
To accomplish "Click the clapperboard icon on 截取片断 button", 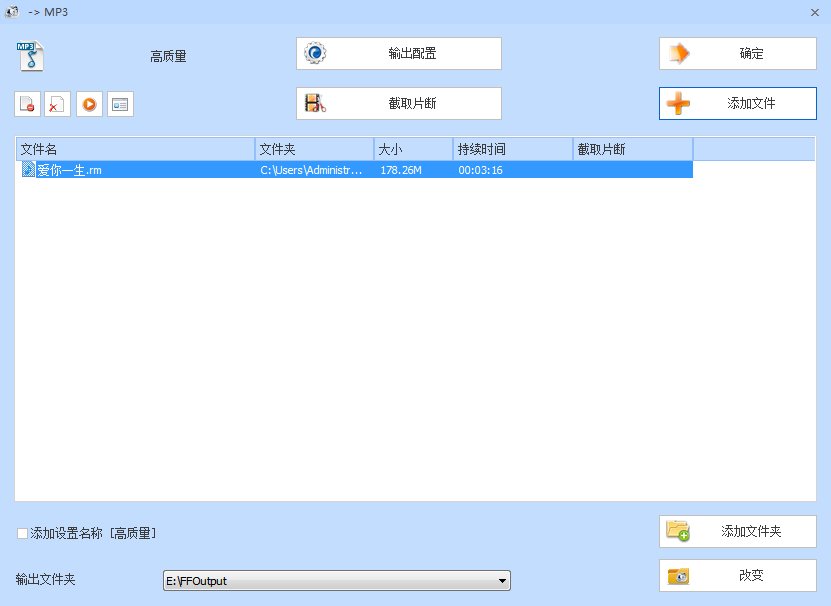I will tap(316, 103).
